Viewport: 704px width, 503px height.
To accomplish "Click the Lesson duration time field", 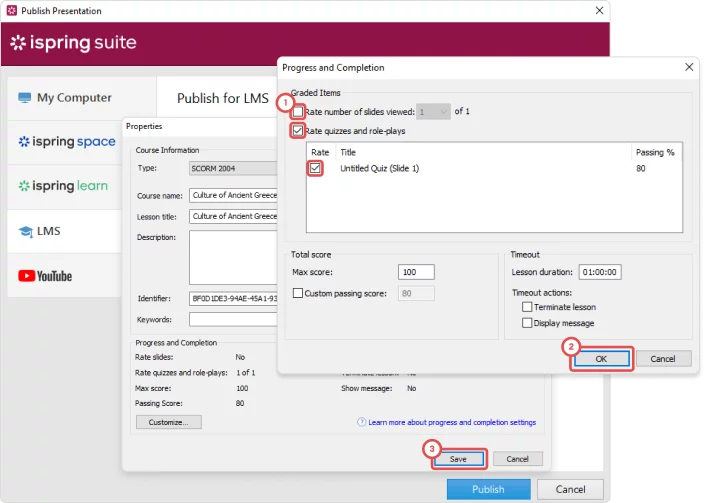I will [600, 272].
